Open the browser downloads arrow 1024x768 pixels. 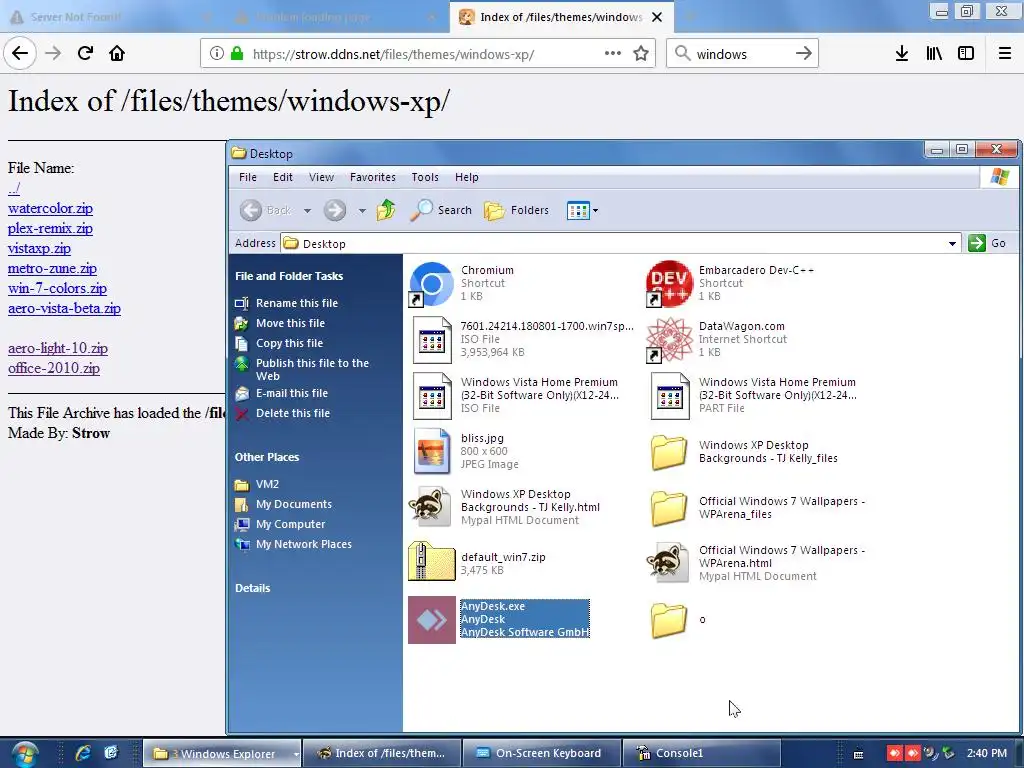click(902, 54)
